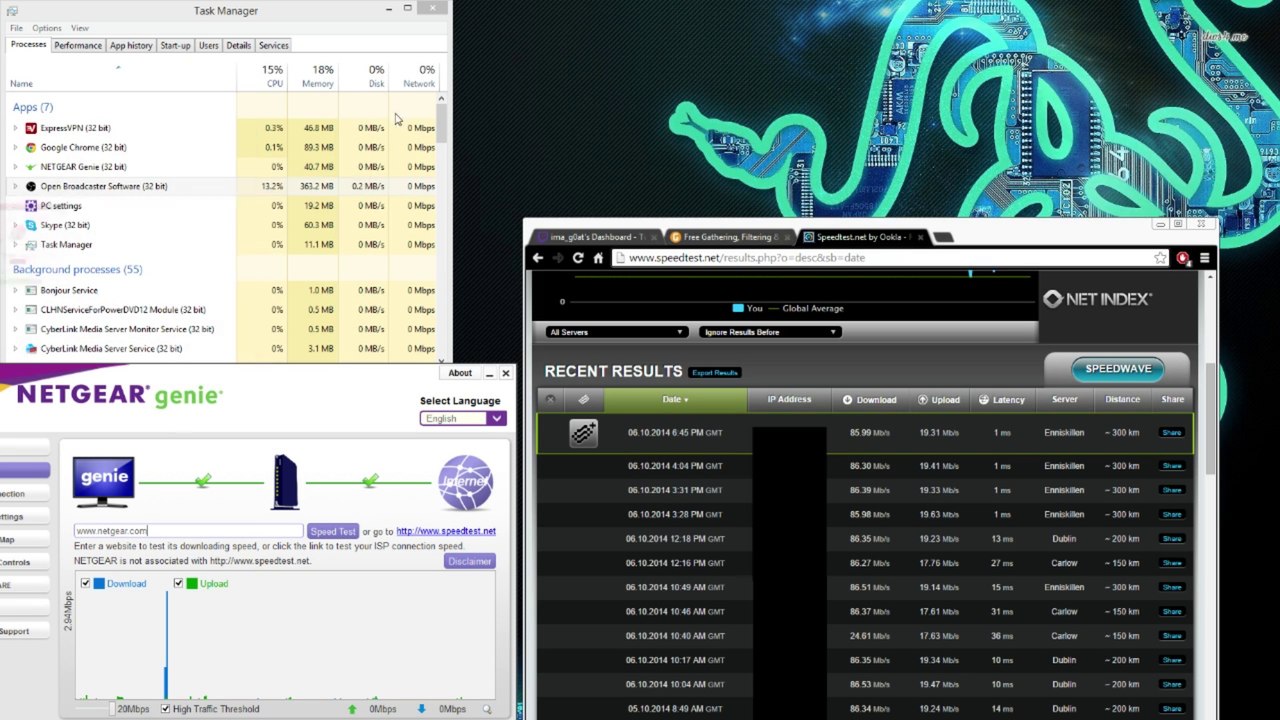1280x720 pixels.
Task: Reload the Speedtest page
Action: tap(578, 258)
